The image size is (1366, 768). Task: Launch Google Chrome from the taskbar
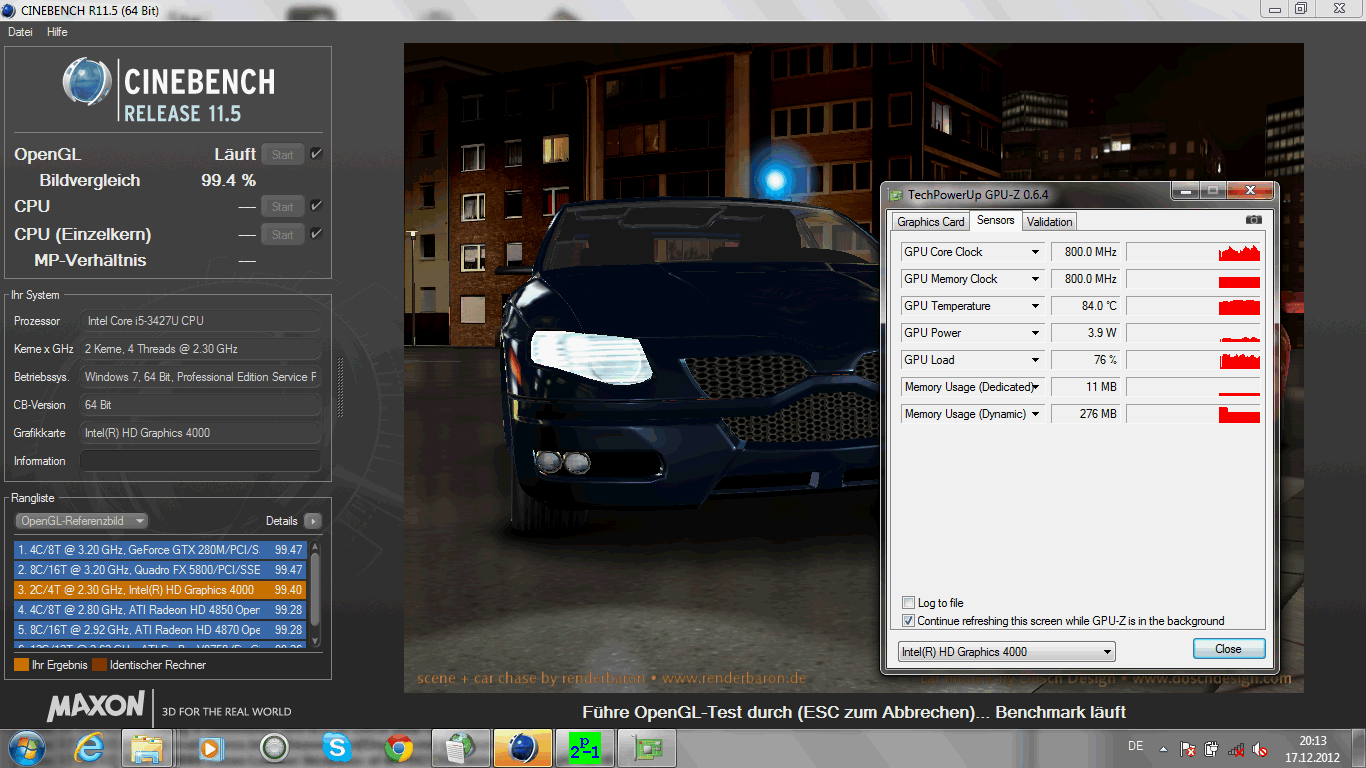399,747
